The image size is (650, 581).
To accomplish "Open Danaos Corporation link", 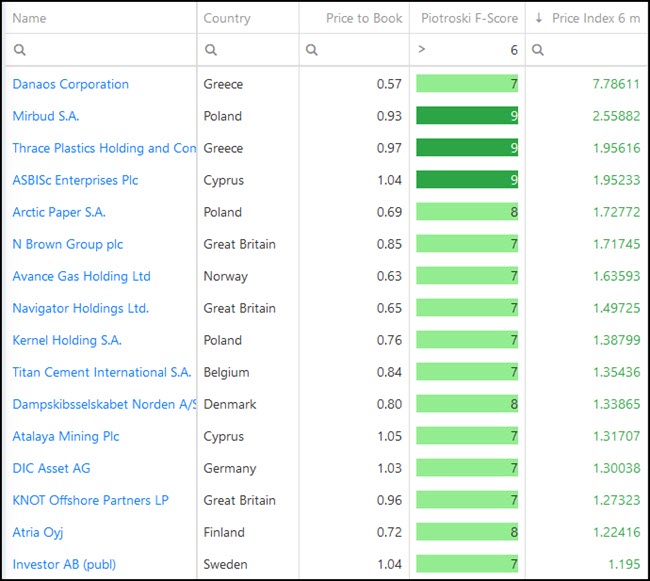I will point(70,84).
